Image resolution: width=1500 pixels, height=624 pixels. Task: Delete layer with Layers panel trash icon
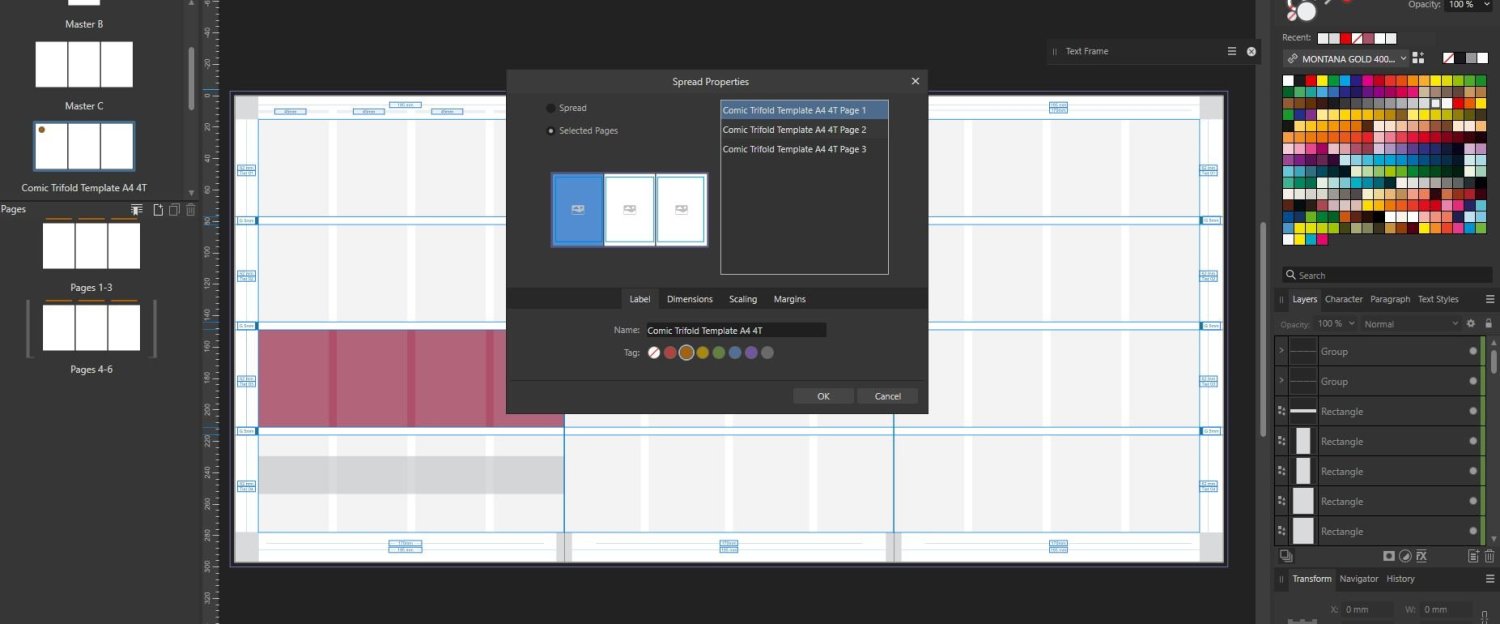[x=1489, y=556]
